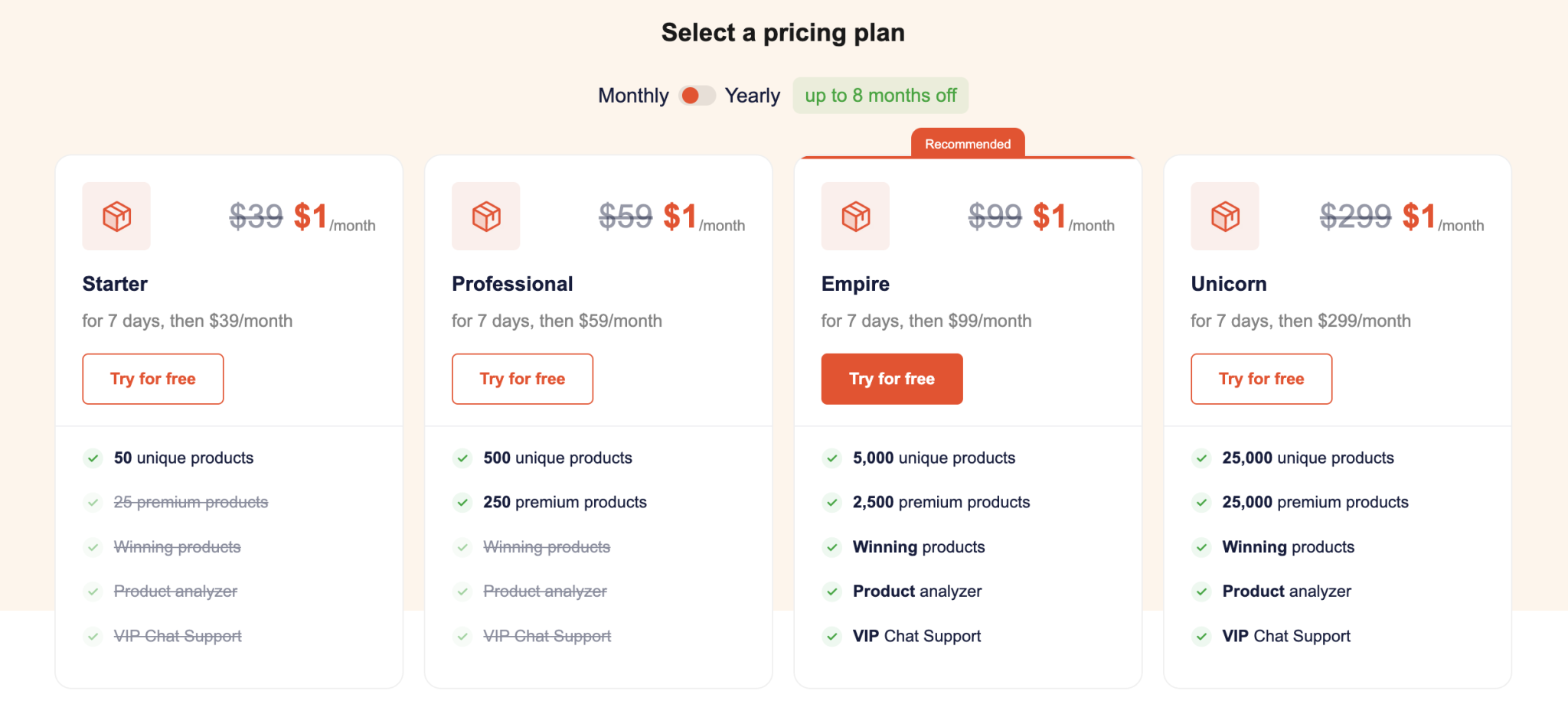Click the Empire plan box icon

tap(855, 217)
